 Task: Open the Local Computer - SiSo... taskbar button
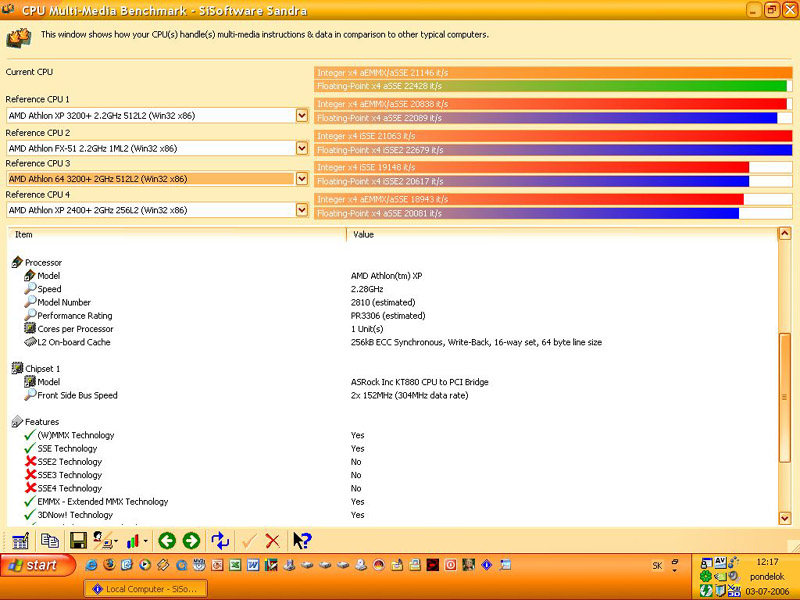tap(146, 589)
